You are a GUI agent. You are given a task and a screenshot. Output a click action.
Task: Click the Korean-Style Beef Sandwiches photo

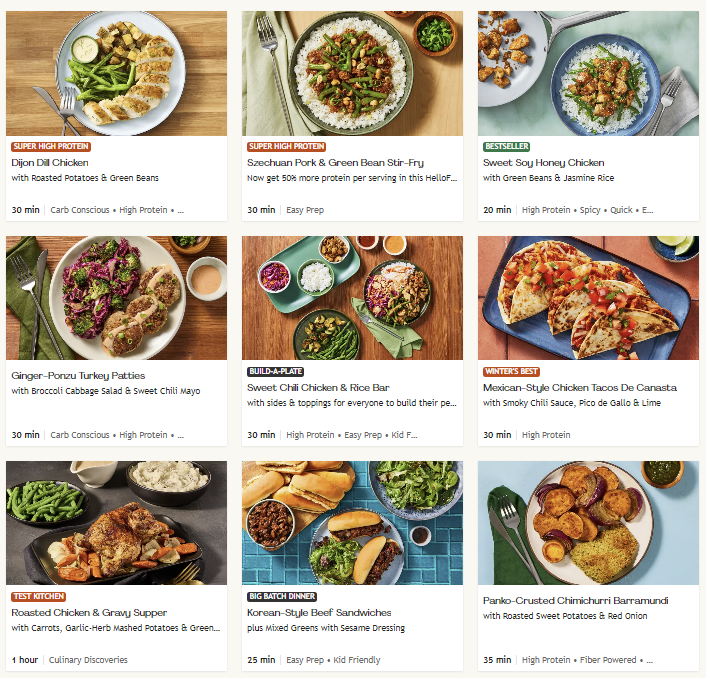pos(352,523)
